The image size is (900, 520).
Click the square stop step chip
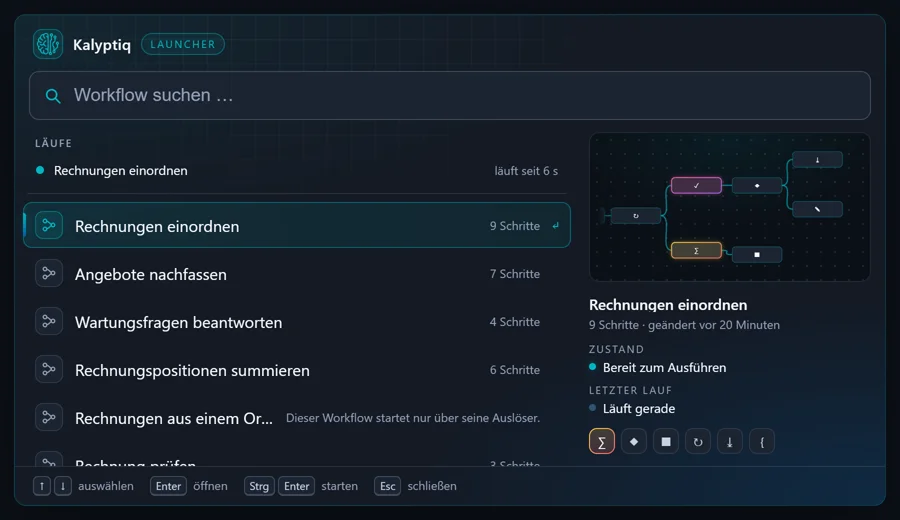pos(666,441)
